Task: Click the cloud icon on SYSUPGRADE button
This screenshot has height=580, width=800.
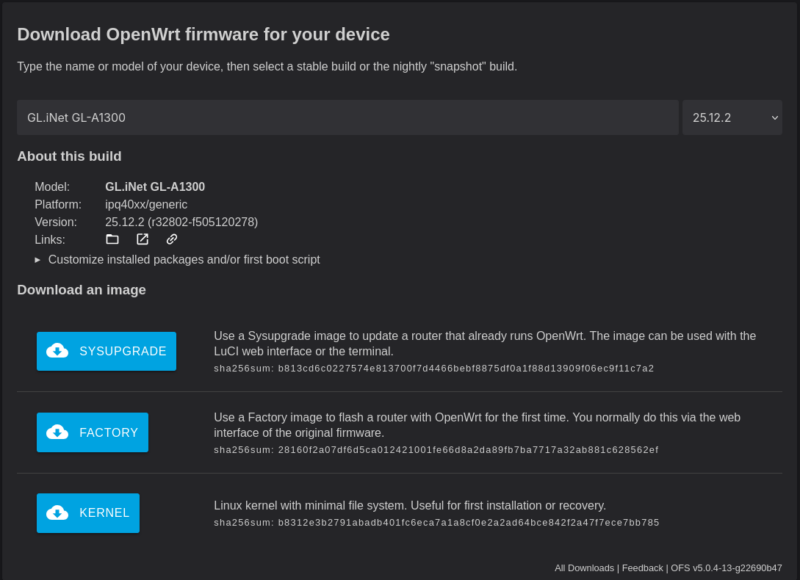Action: 58,351
